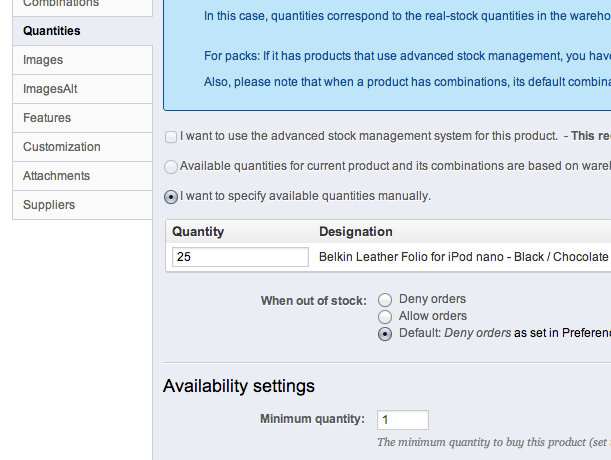611x460 pixels.
Task: Choose specify available quantities manually option
Action: click(172, 196)
